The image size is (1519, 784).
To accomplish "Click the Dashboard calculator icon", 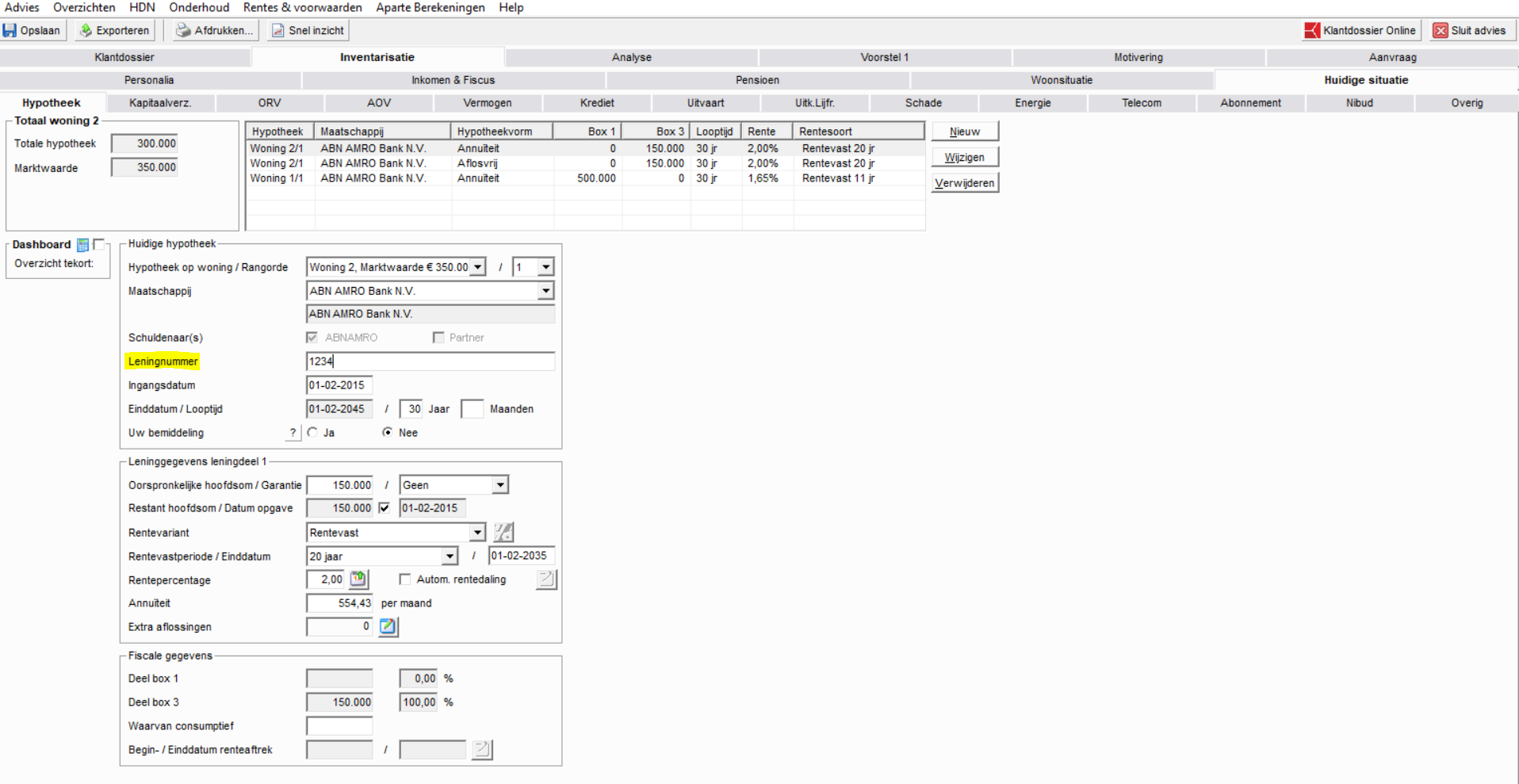I will 82,245.
